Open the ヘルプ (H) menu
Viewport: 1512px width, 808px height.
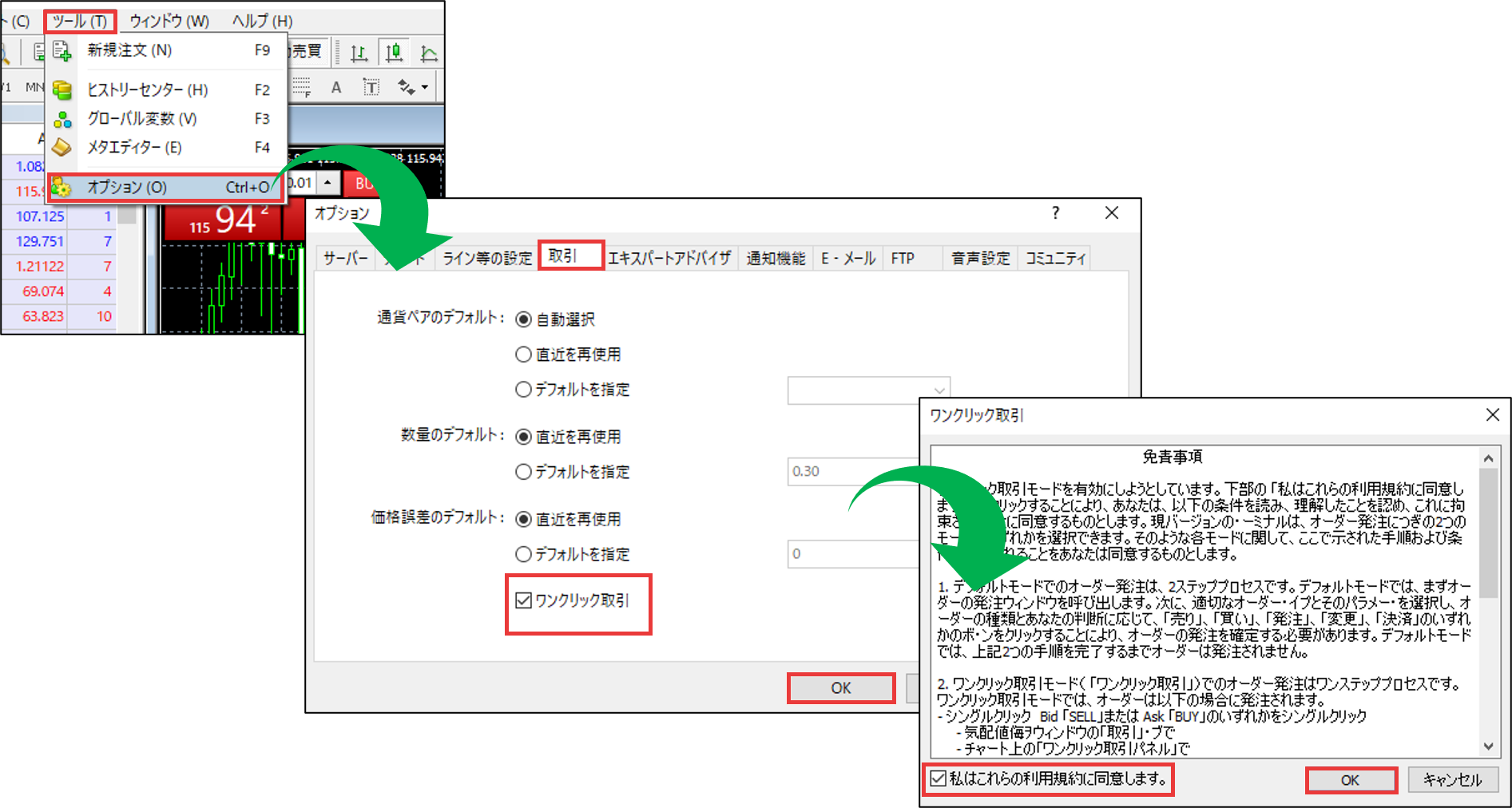click(x=262, y=21)
